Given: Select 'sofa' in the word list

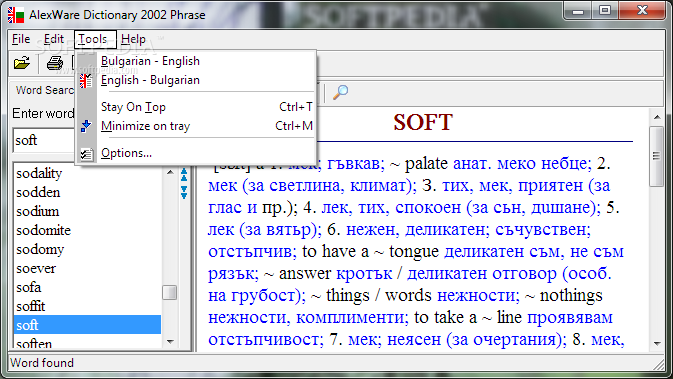Looking at the screenshot, I should click(x=88, y=287).
